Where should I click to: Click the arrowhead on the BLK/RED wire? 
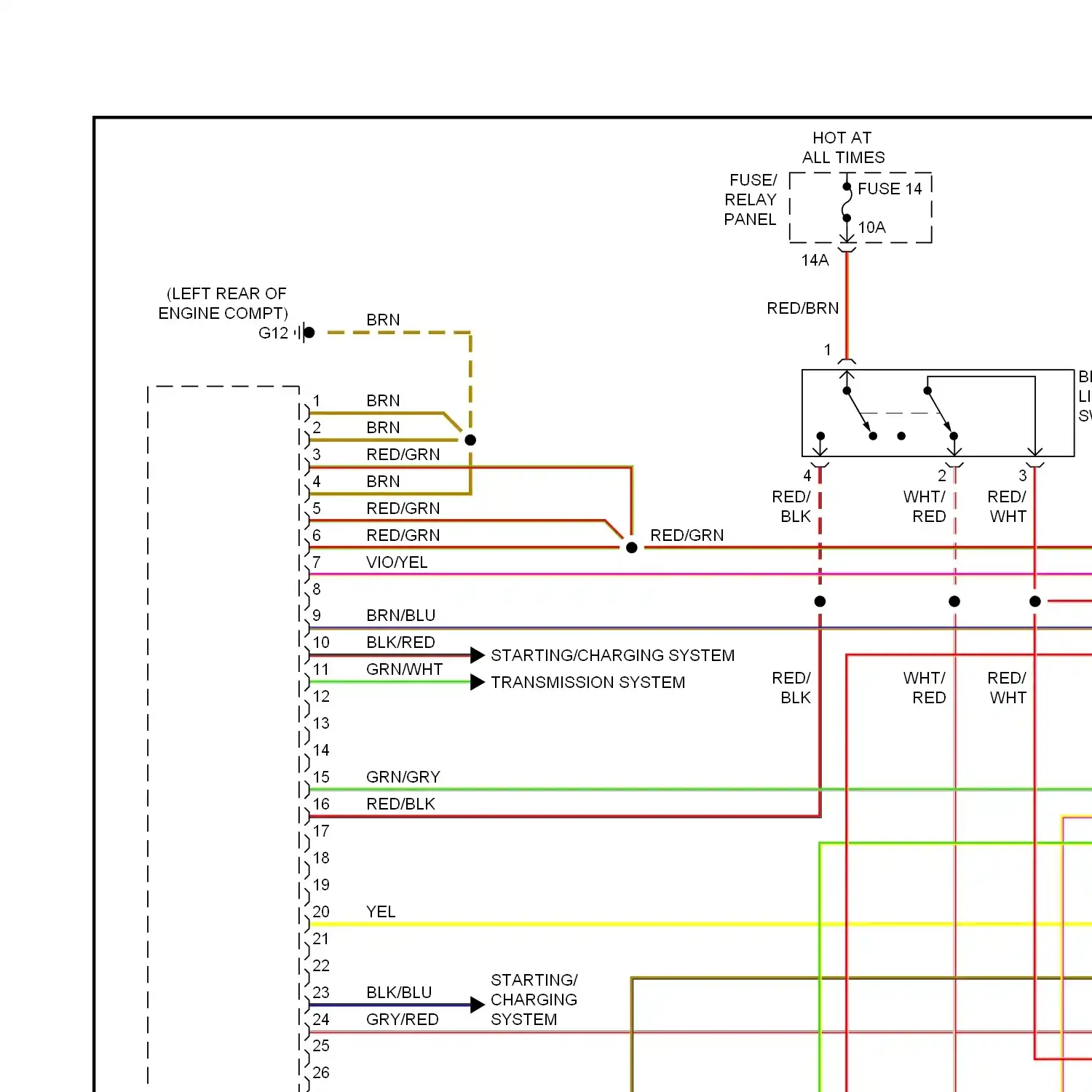(x=478, y=655)
